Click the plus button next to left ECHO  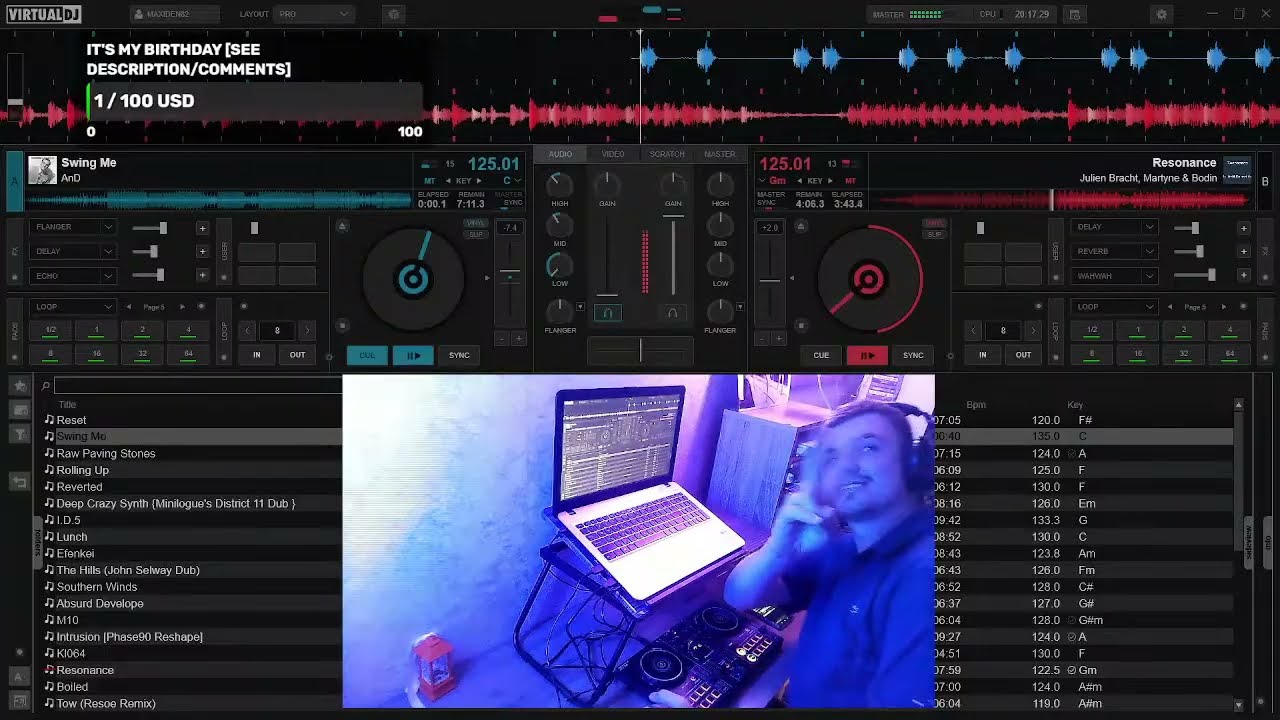coord(202,276)
